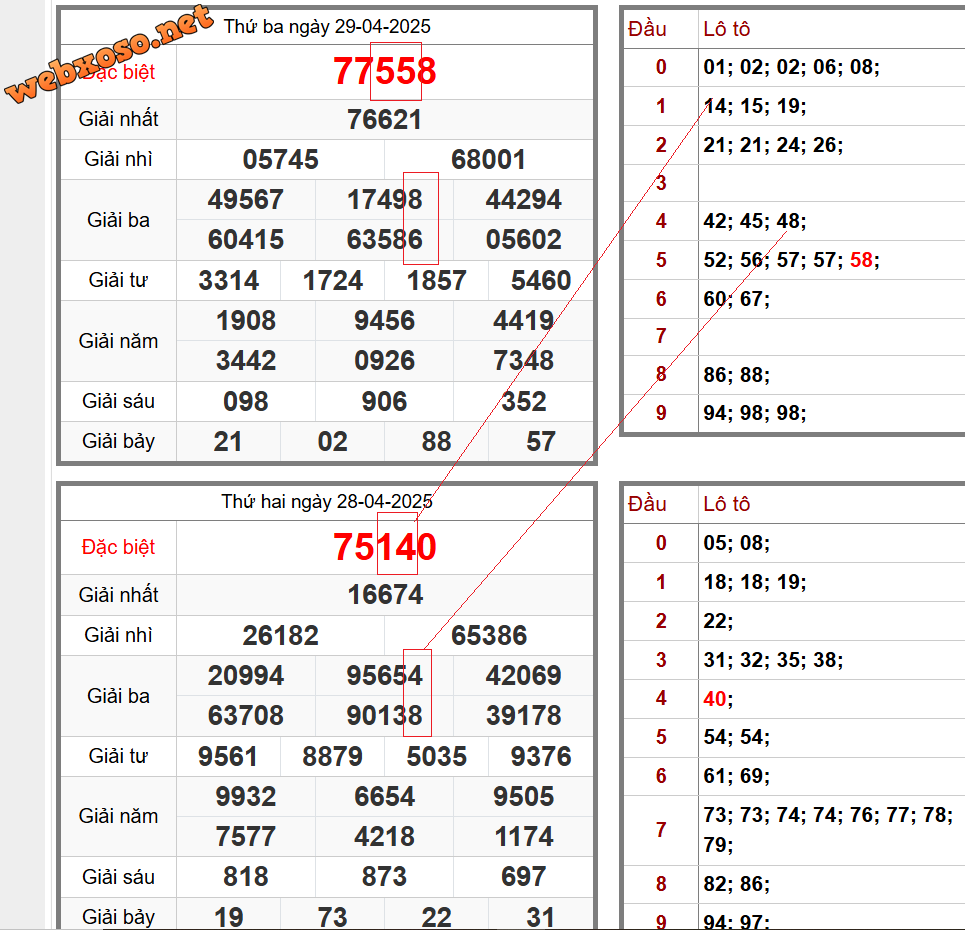Select the fifth prize number 4218
The image size is (965, 930).
coord(385,836)
